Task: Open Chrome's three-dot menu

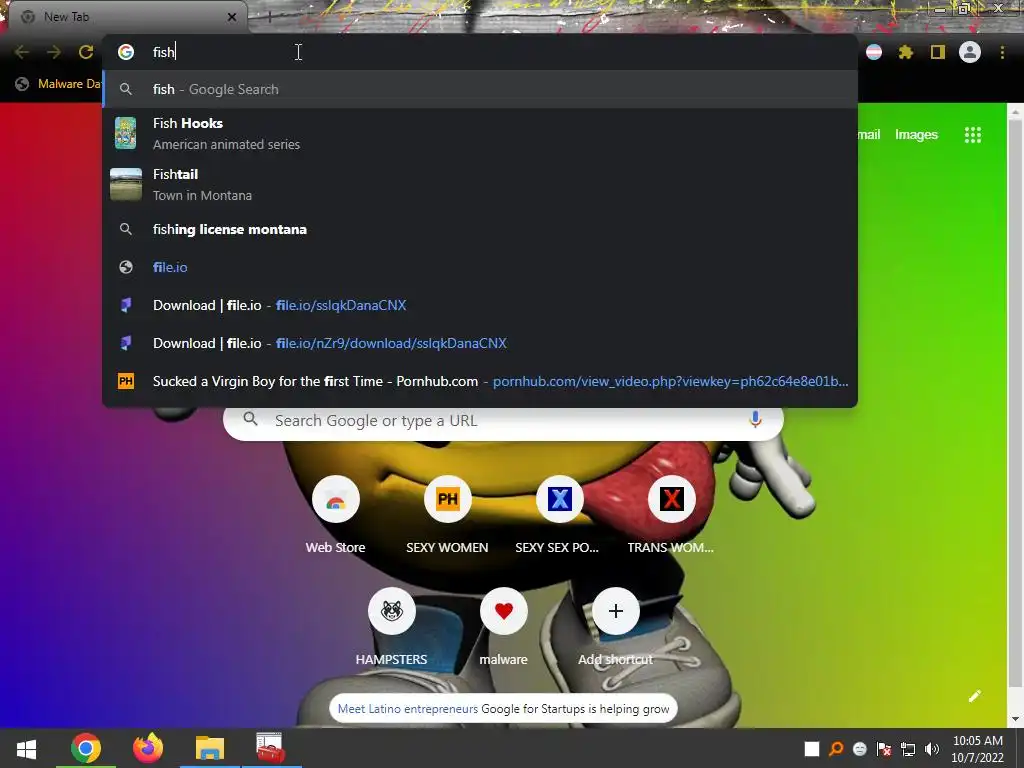Action: (1002, 52)
